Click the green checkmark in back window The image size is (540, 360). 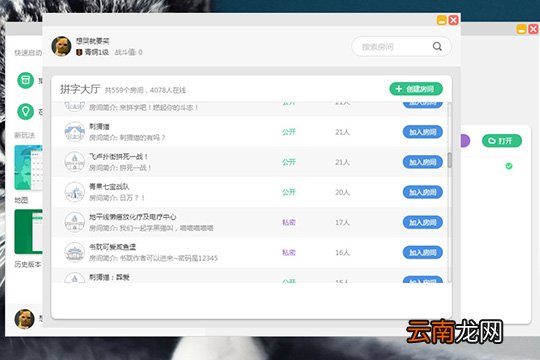(x=509, y=166)
